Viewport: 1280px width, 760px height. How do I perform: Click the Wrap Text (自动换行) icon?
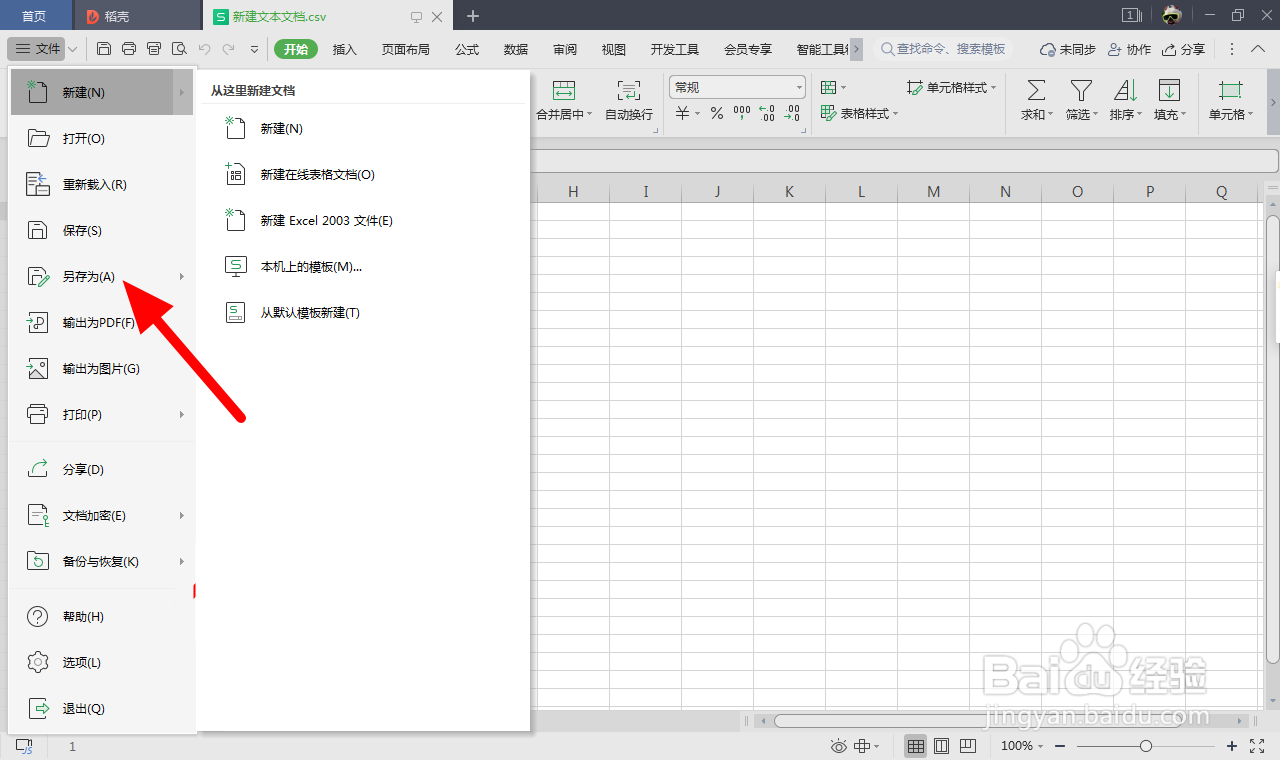(629, 91)
